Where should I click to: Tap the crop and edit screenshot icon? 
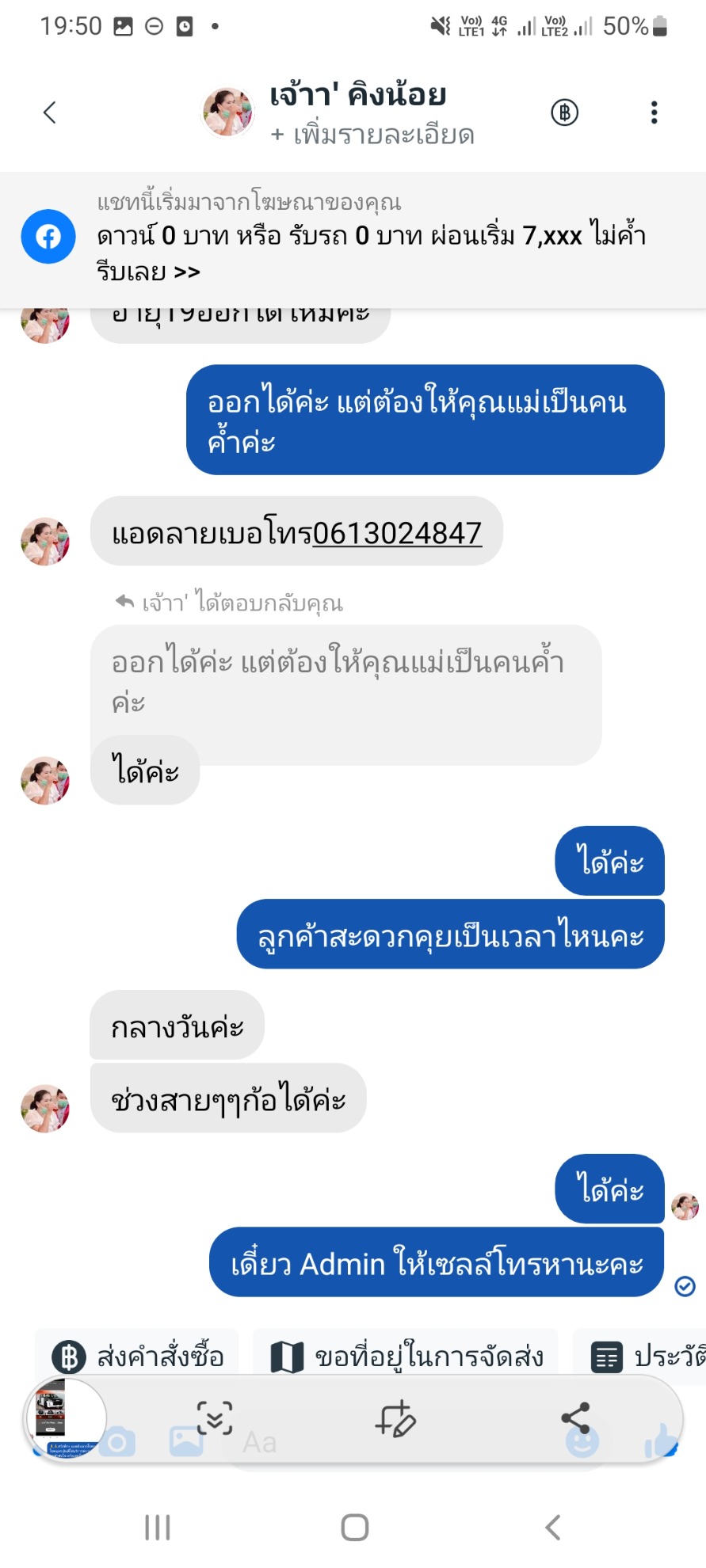pos(395,1418)
